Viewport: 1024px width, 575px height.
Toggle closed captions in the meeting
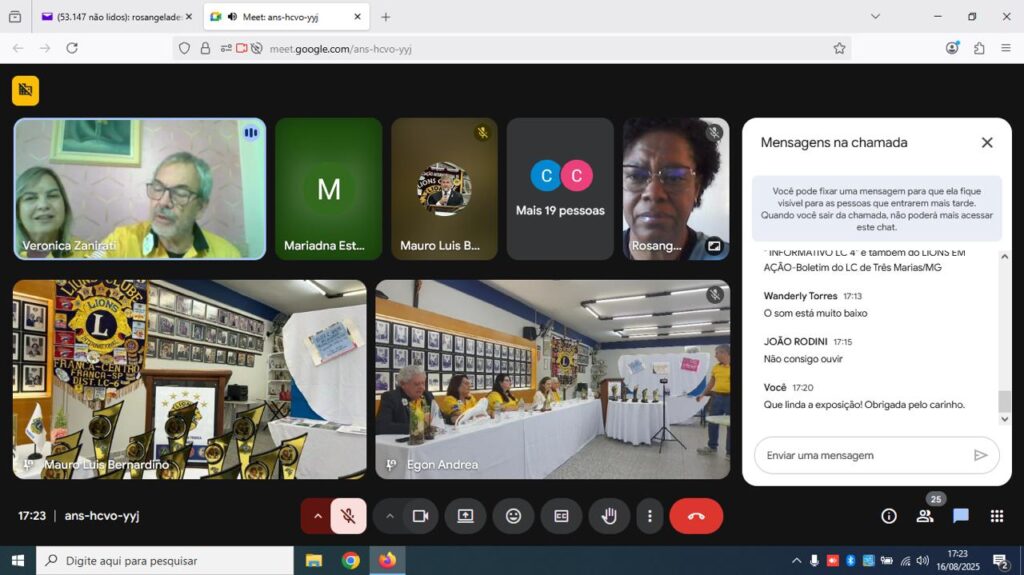pos(561,516)
